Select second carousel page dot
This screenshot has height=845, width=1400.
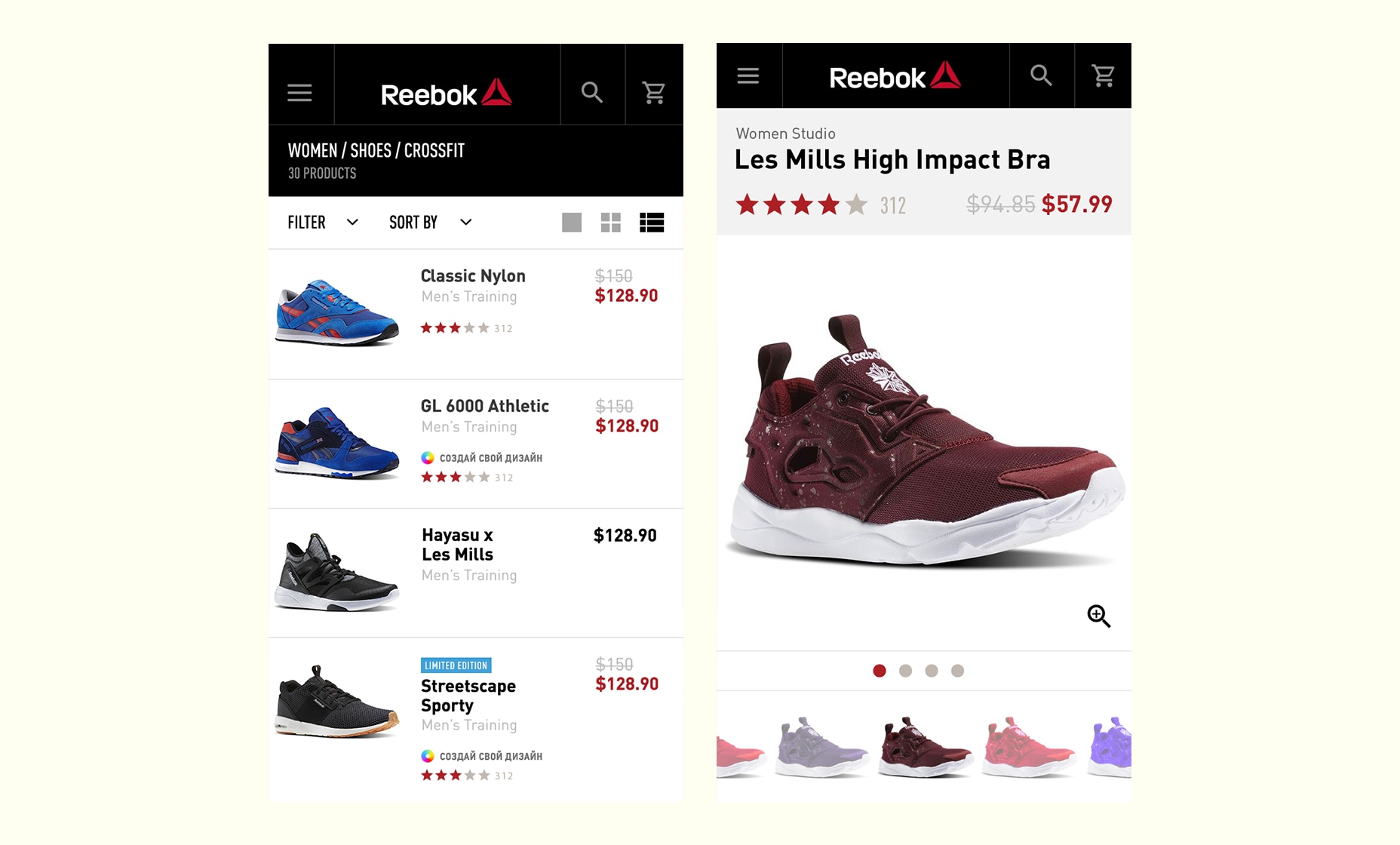[905, 671]
